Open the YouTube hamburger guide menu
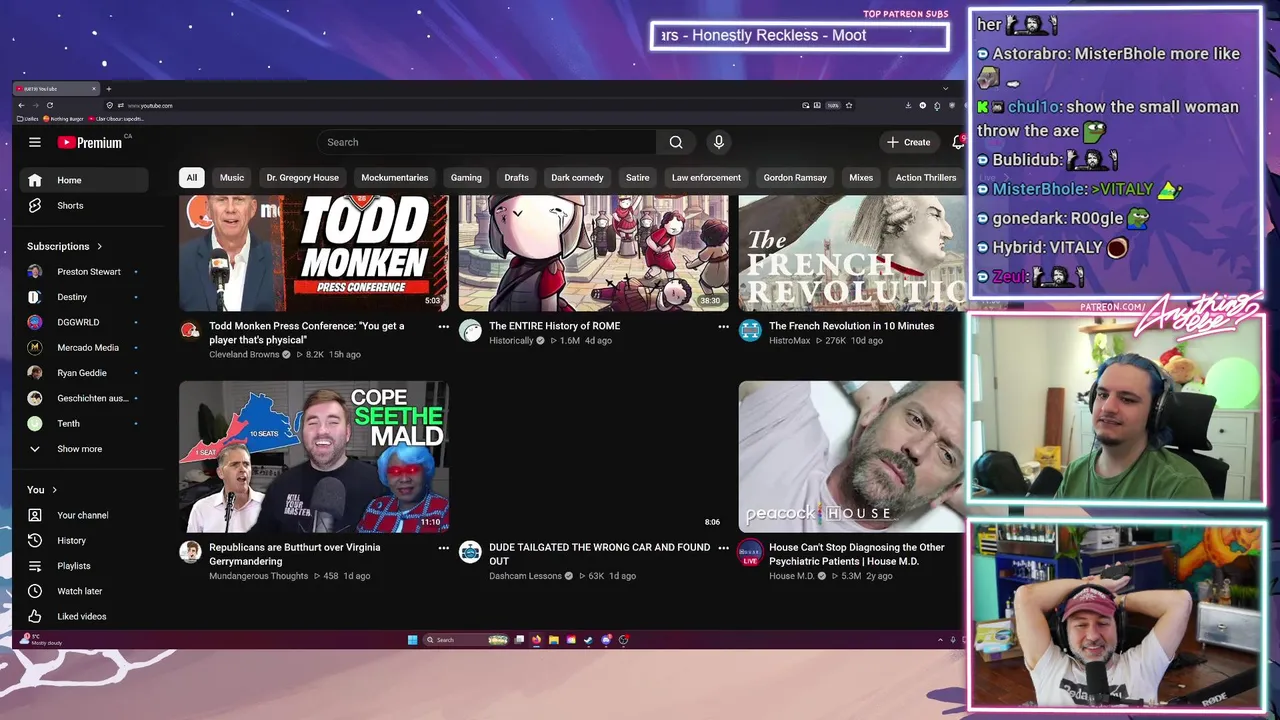This screenshot has width=1280, height=720. coord(35,142)
